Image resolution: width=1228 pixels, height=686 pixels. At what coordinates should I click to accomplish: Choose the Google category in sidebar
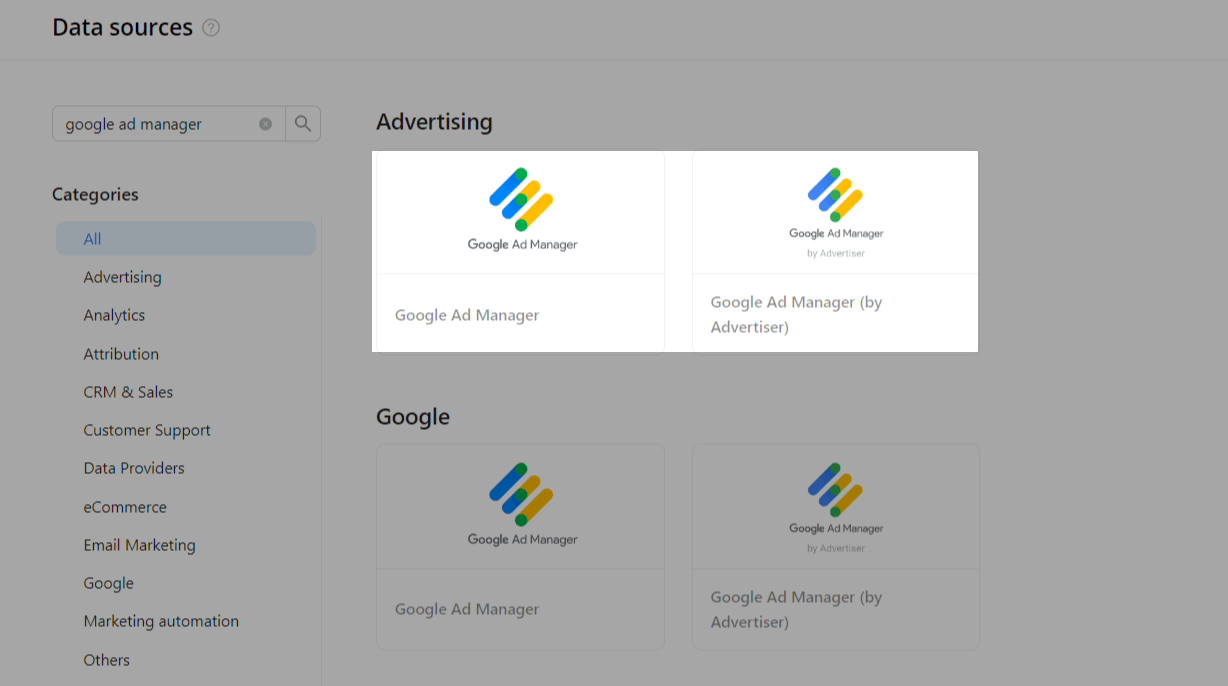[108, 583]
